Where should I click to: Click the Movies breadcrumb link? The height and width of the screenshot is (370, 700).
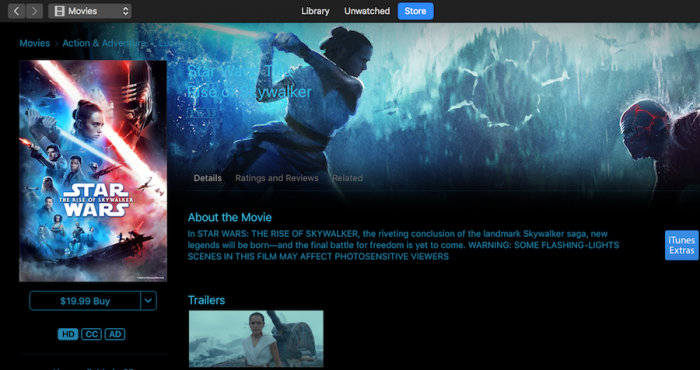34,43
